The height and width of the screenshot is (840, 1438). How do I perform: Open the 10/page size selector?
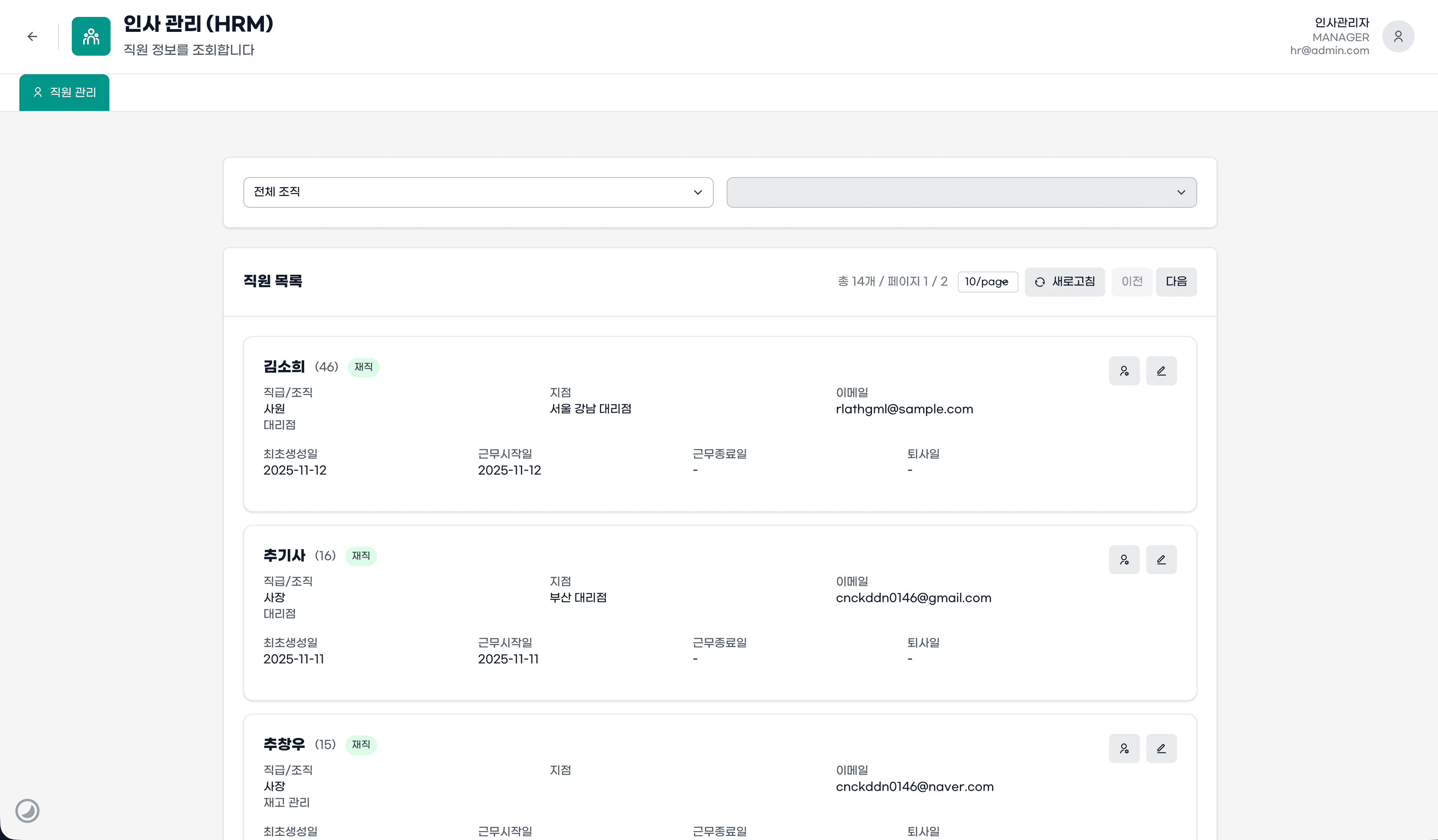(x=987, y=282)
